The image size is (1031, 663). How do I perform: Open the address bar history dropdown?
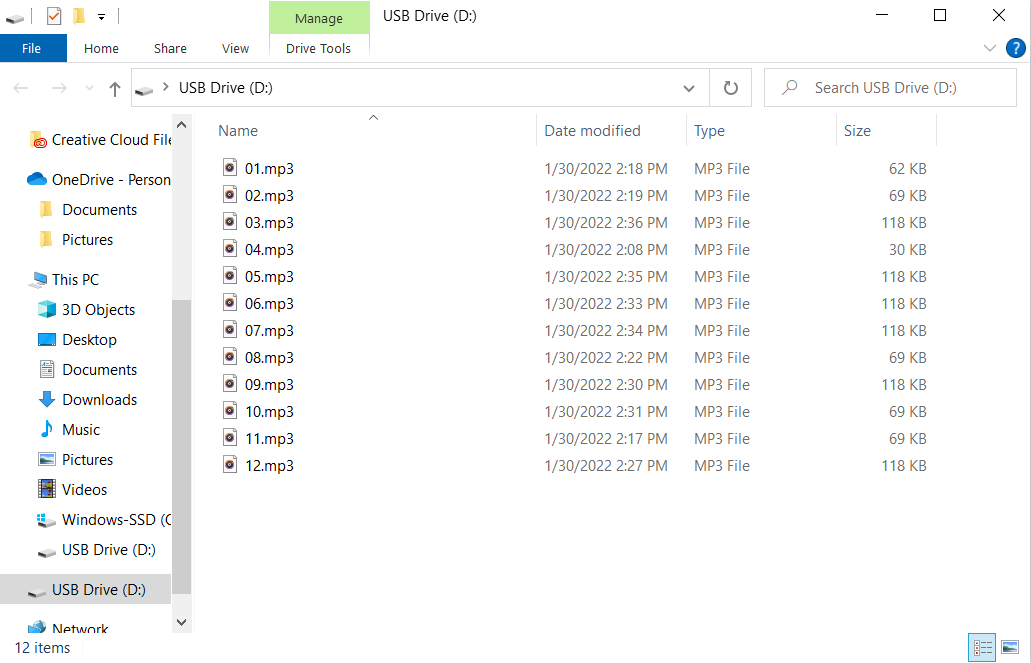tap(689, 87)
